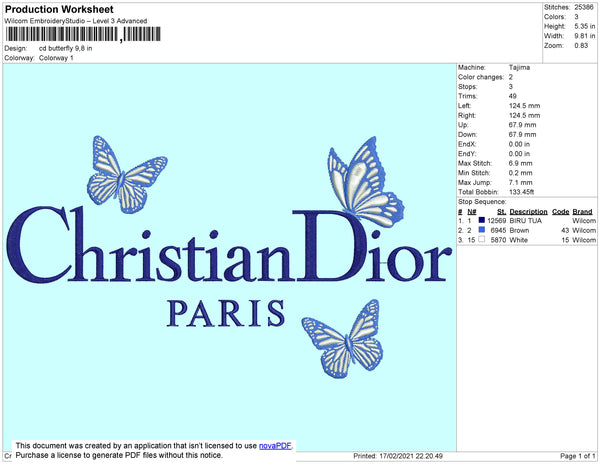Click the Right value 124.5 mm
The width and height of the screenshot is (600, 464).
(x=524, y=115)
